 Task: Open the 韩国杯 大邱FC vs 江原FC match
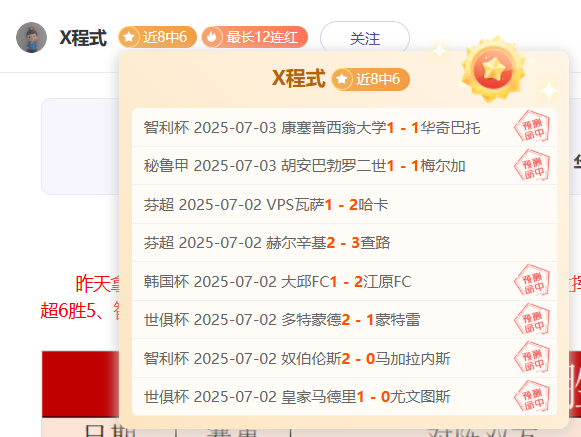click(x=344, y=281)
